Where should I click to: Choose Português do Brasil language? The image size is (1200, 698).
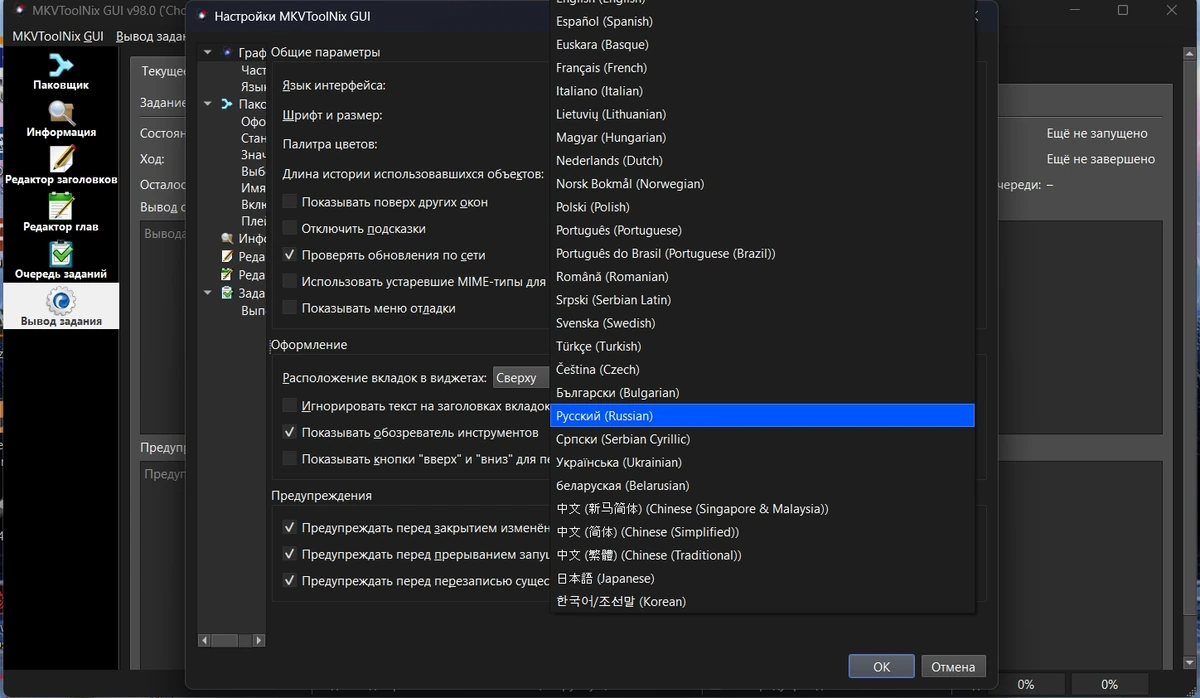762,253
